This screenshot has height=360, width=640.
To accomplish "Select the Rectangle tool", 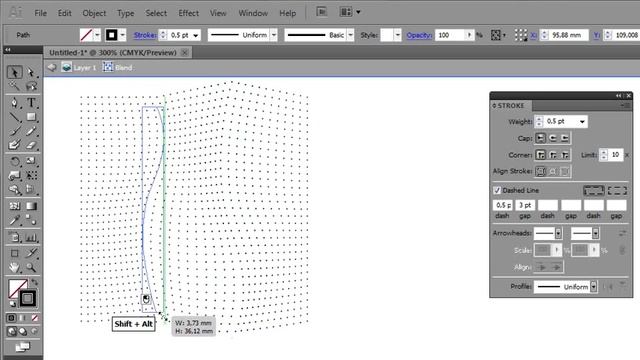I will (31, 117).
